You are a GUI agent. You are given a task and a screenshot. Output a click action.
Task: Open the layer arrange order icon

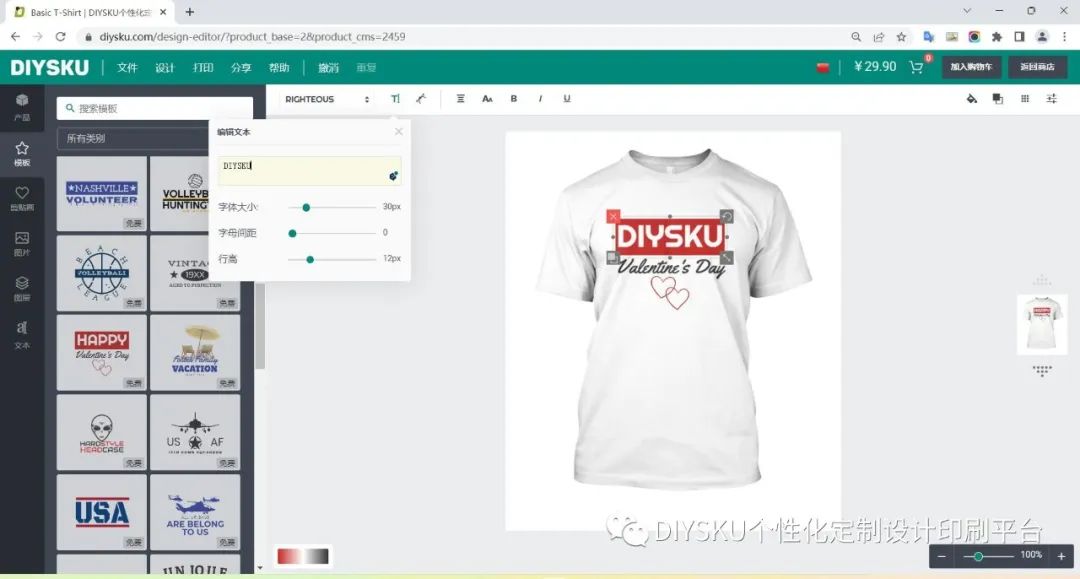click(997, 99)
